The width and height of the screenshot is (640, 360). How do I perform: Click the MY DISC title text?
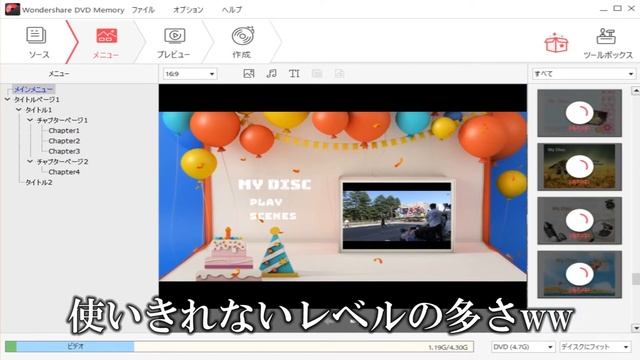tap(274, 184)
